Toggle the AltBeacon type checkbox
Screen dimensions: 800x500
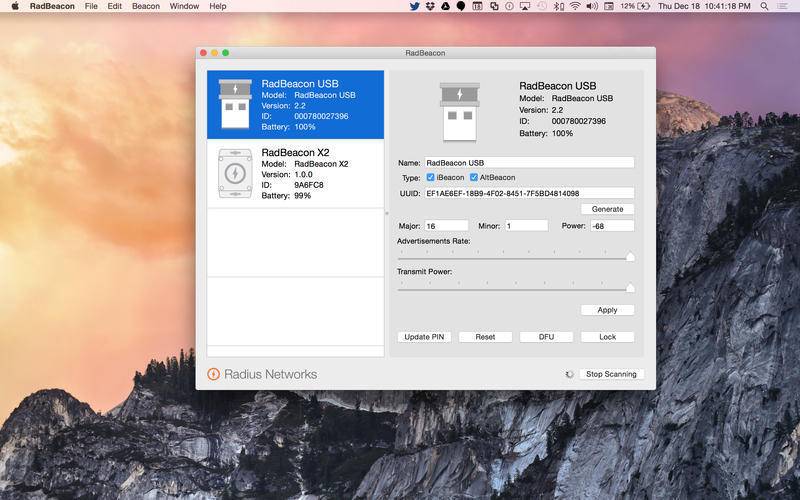(x=473, y=177)
